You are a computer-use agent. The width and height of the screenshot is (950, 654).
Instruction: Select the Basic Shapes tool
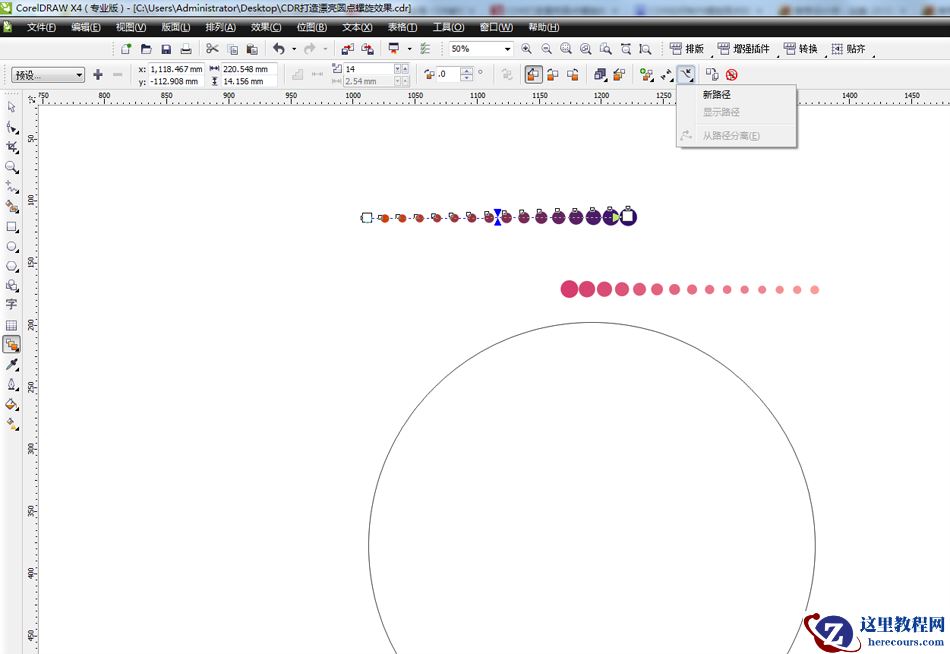(12, 285)
